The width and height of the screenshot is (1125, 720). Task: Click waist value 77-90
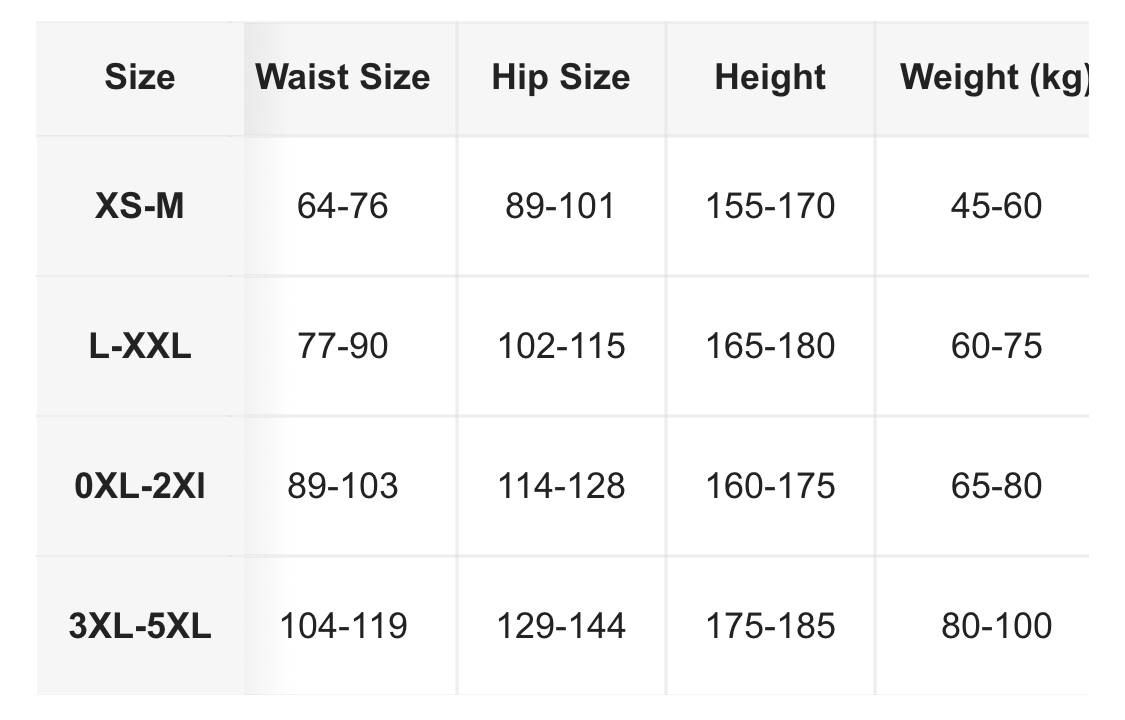click(342, 346)
